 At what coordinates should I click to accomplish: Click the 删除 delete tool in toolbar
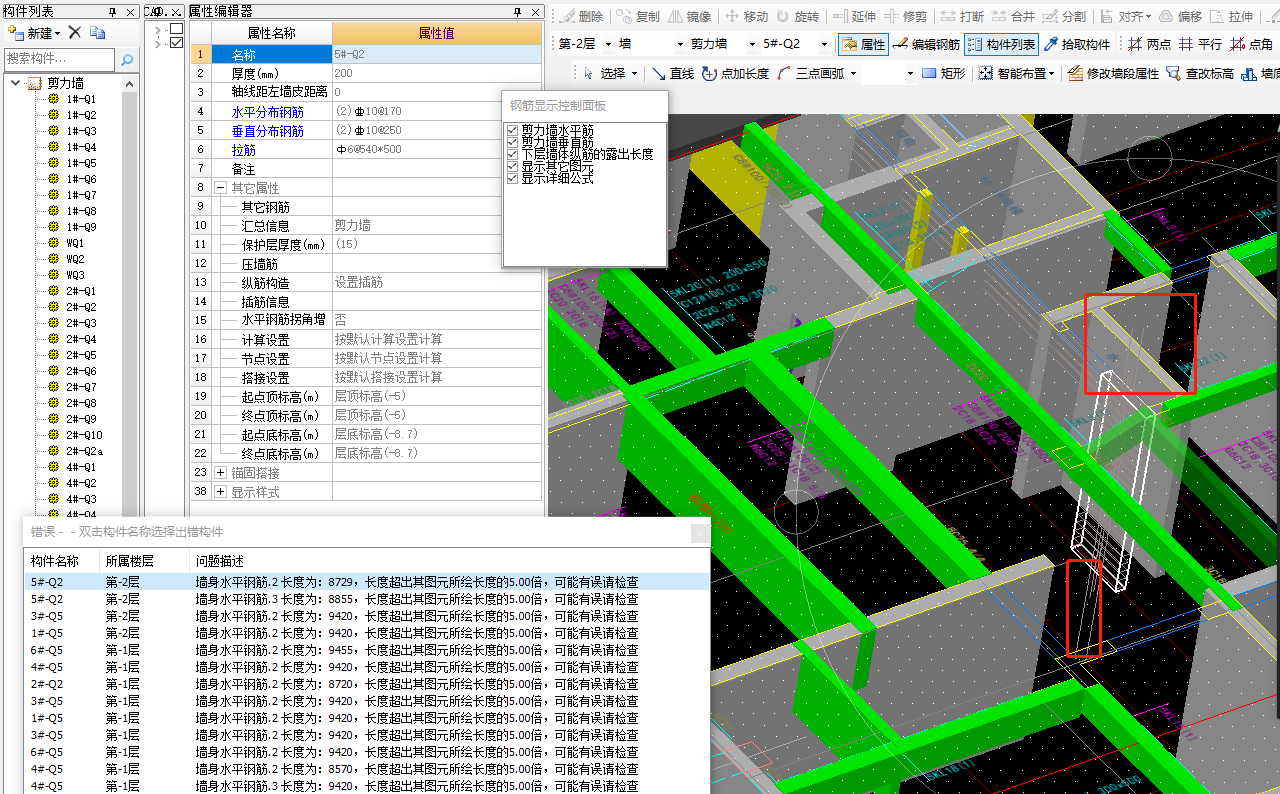[581, 16]
